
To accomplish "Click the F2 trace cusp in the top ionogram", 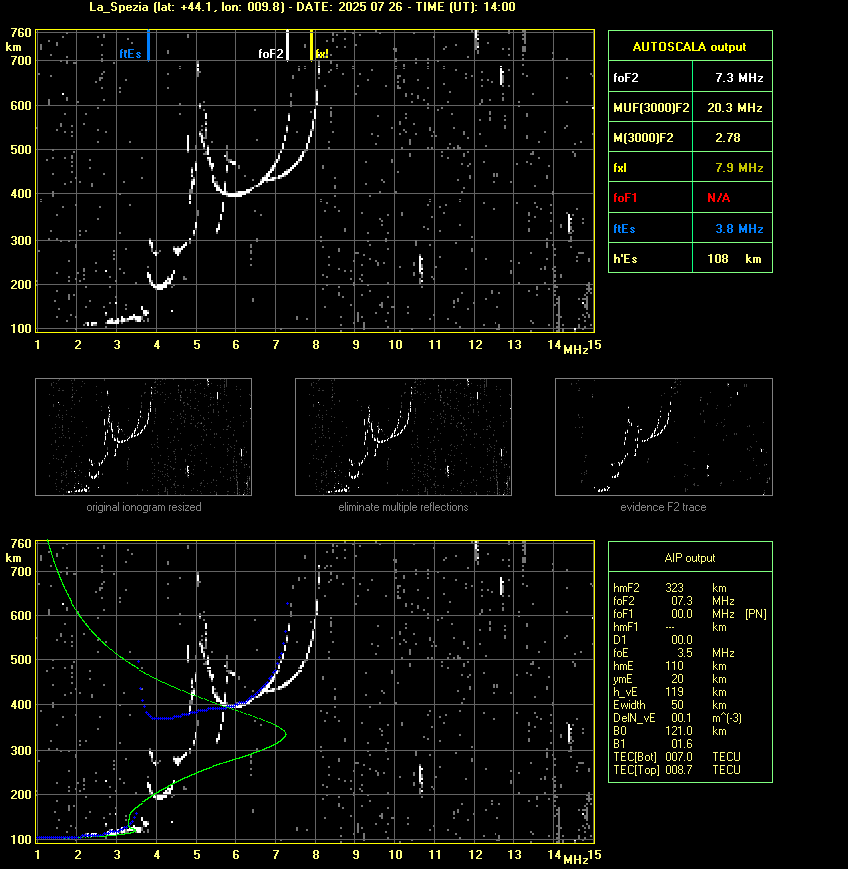I will click(x=235, y=194).
